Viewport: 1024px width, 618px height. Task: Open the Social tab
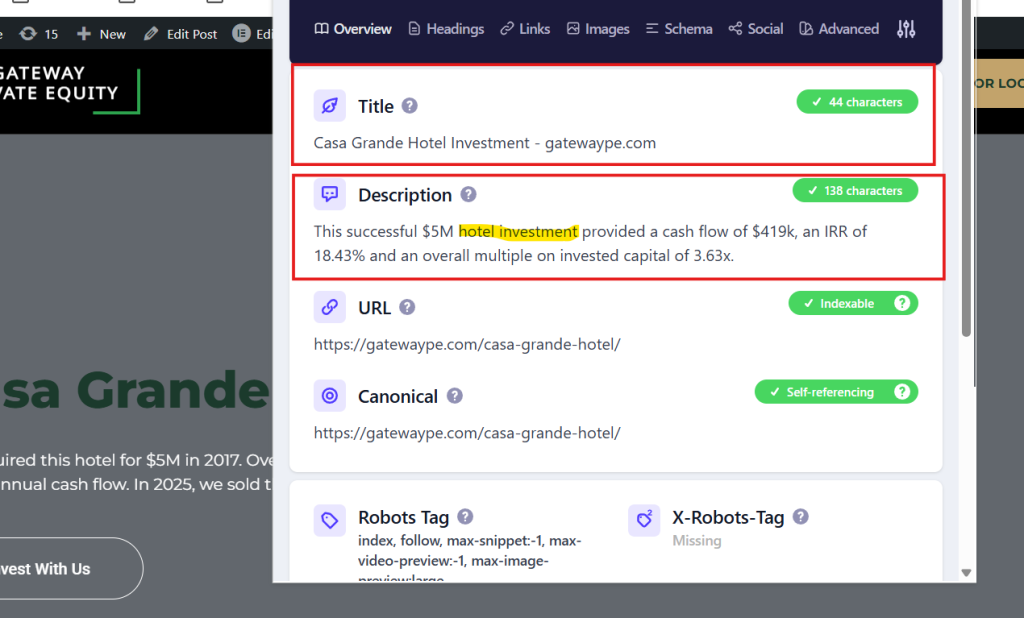coord(756,29)
